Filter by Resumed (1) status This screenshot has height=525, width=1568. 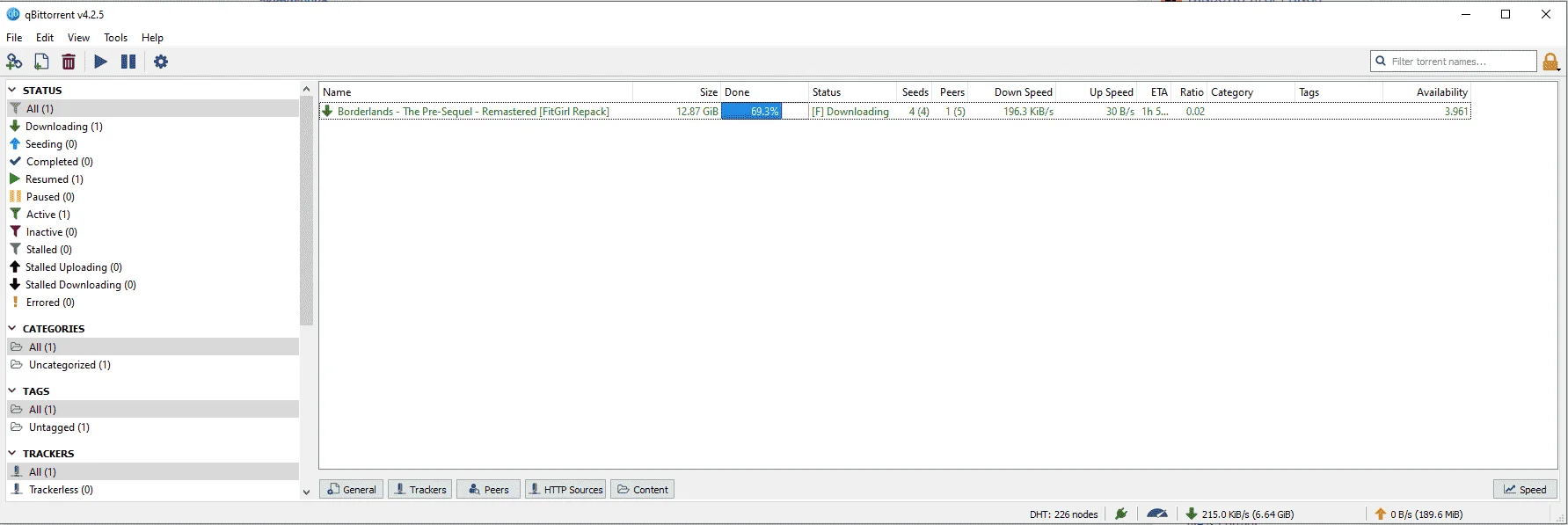(54, 179)
